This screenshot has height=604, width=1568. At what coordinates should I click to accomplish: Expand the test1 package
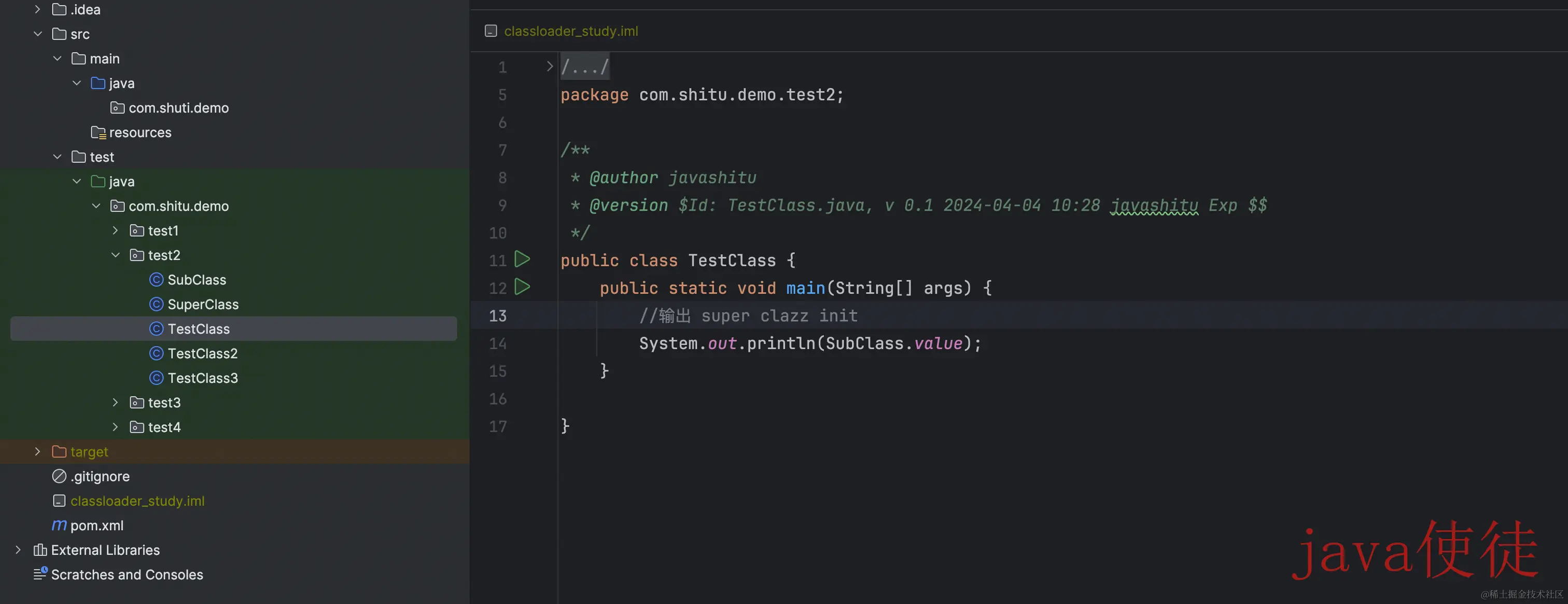(x=116, y=230)
